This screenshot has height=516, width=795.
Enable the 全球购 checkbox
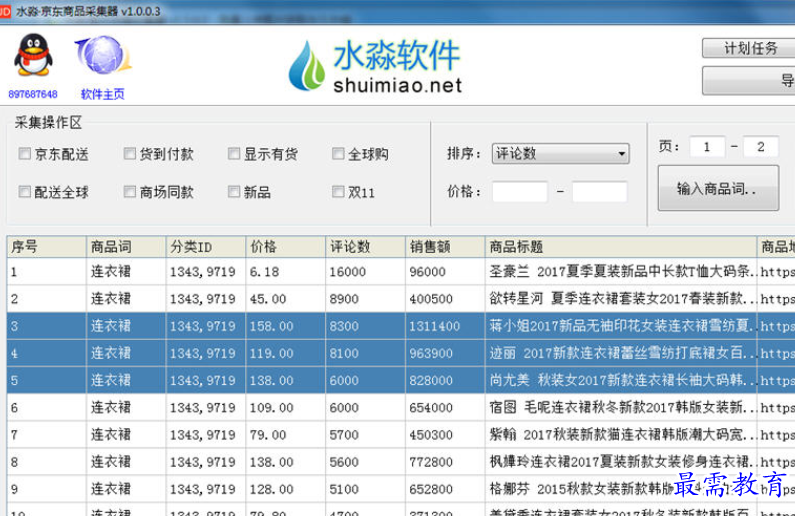click(x=338, y=154)
